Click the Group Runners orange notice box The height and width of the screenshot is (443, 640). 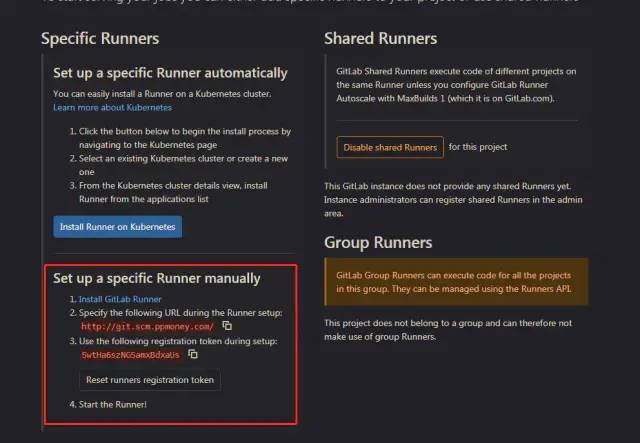456,282
